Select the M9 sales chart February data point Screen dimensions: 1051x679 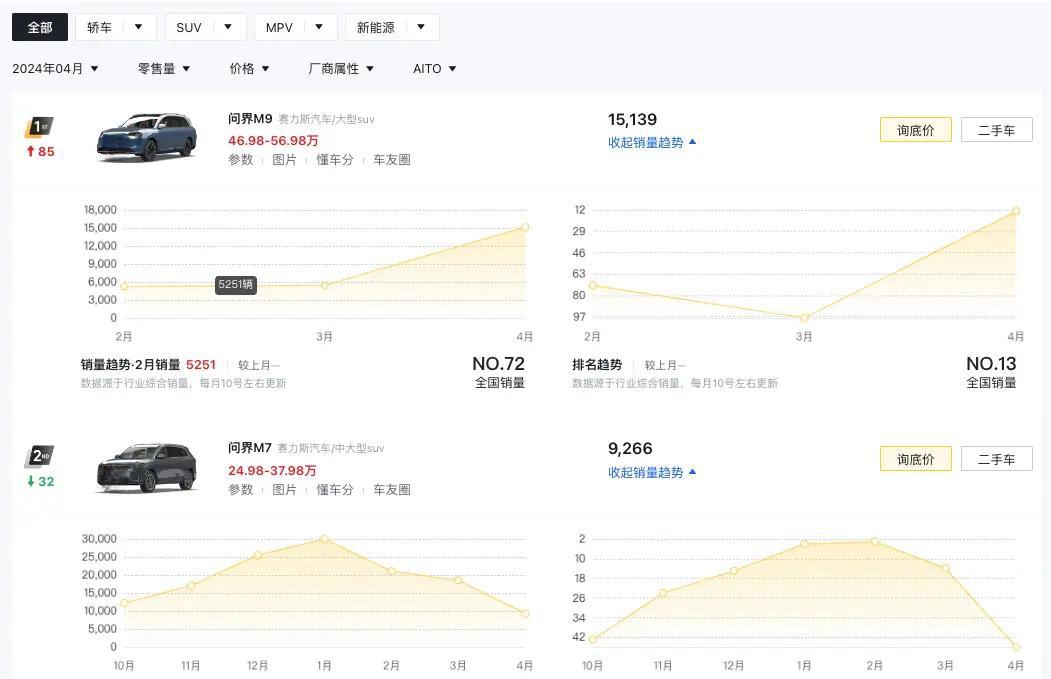(x=124, y=286)
